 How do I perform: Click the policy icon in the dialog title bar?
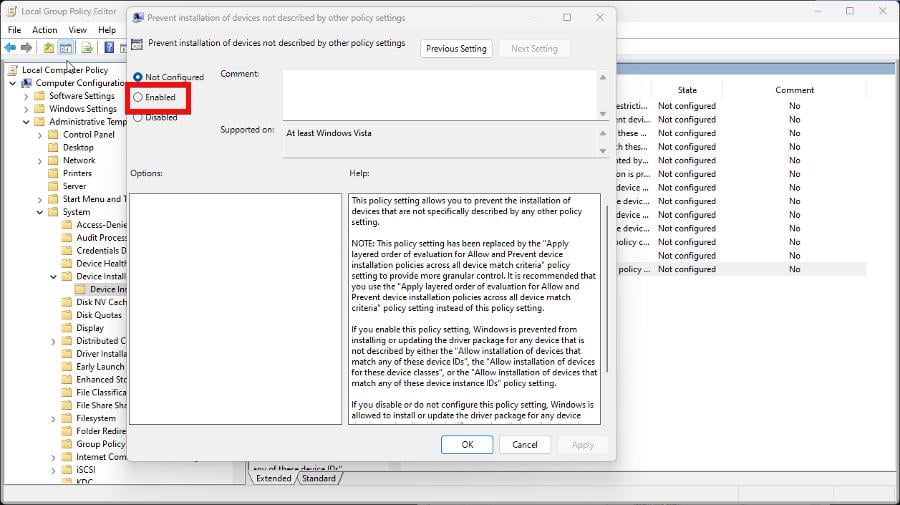(138, 18)
